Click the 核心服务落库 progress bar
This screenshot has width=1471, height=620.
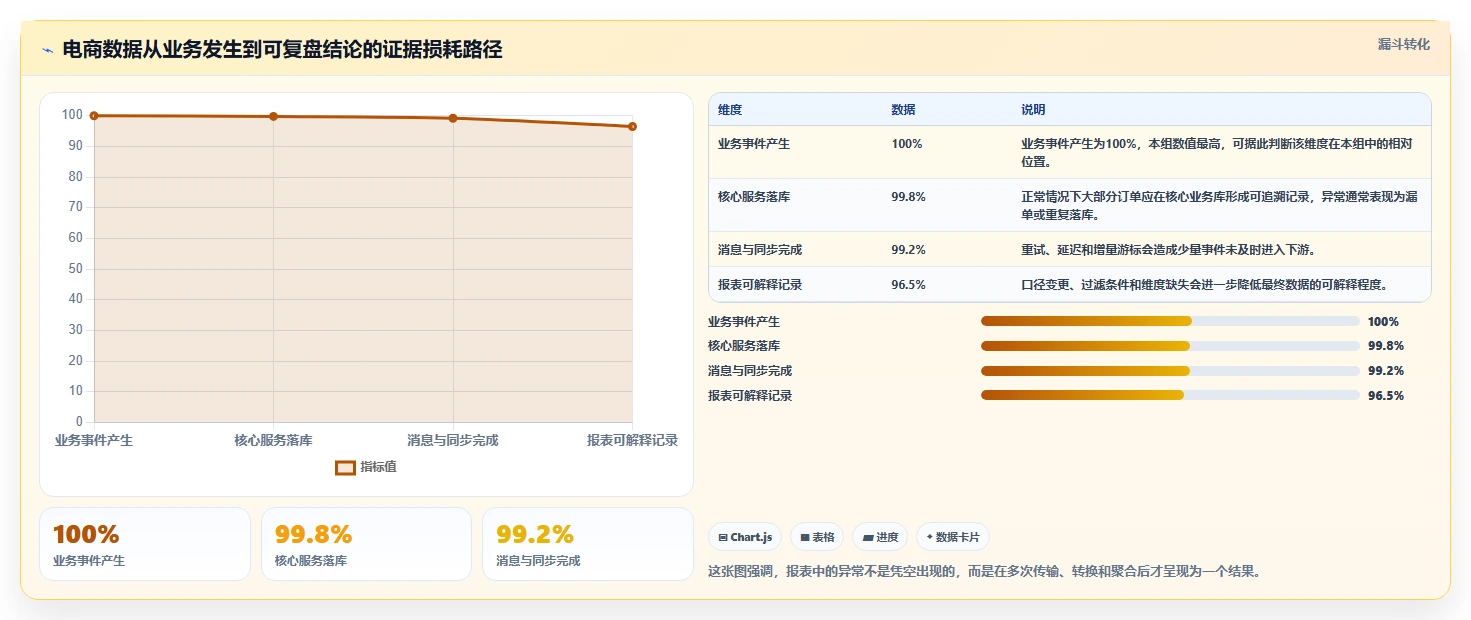coord(1170,346)
